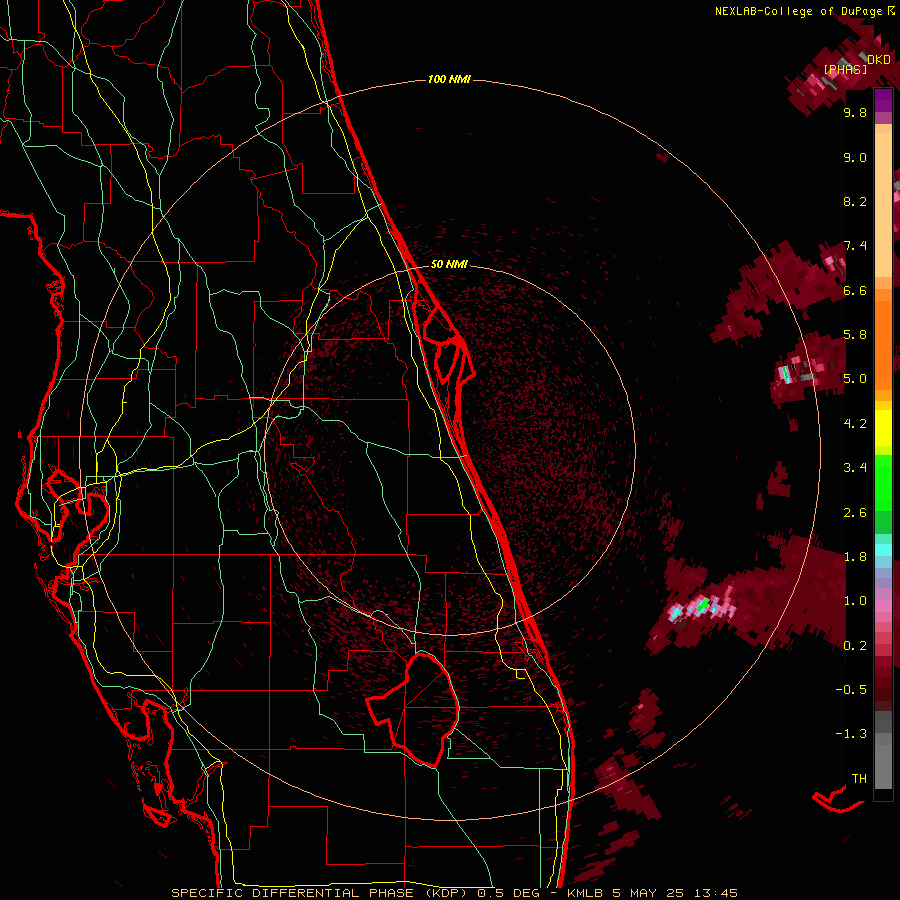
Task: Click the 5.8 scale value
Action: coord(855,335)
